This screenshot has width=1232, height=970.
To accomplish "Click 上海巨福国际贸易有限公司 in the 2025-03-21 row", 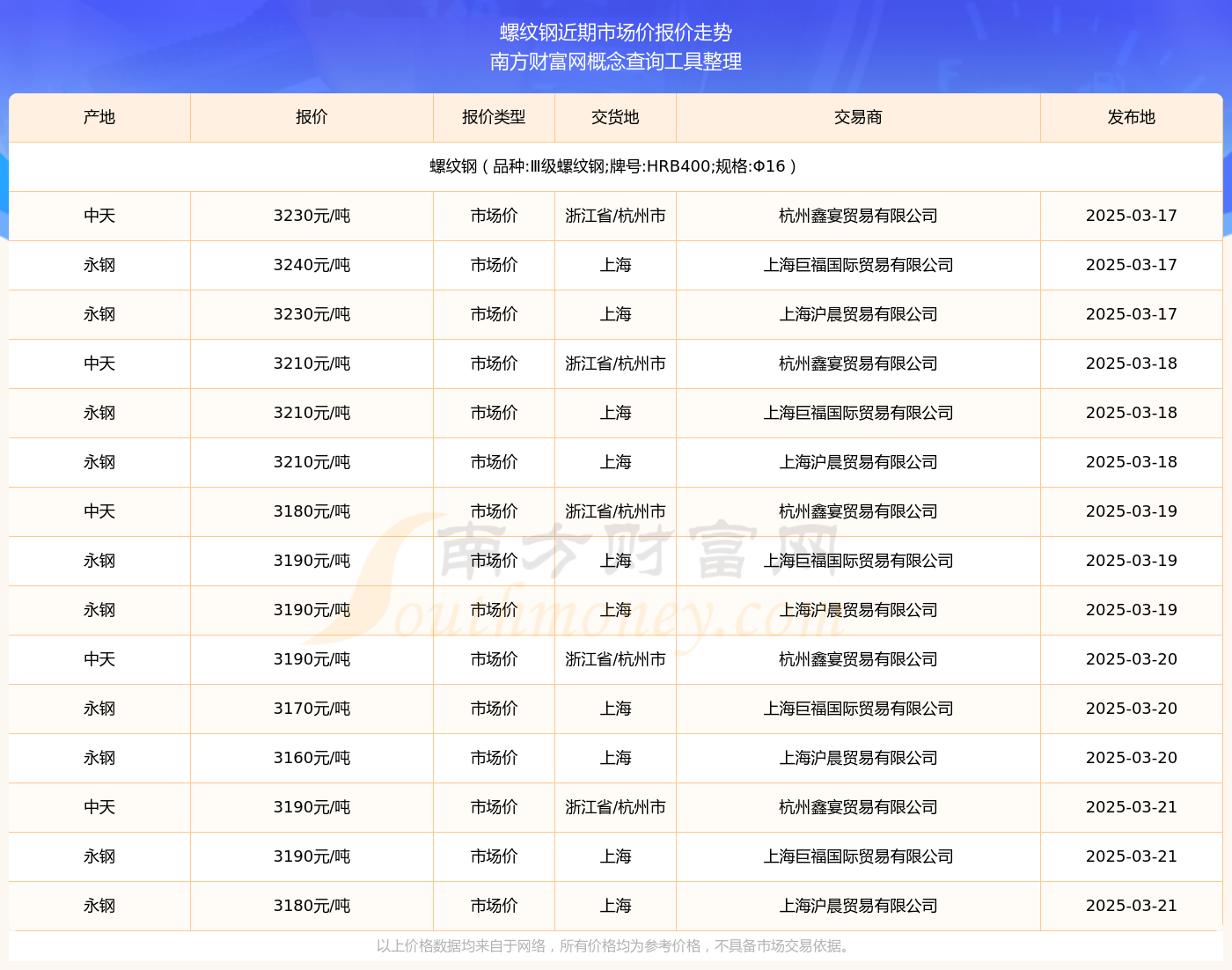I will pos(858,856).
